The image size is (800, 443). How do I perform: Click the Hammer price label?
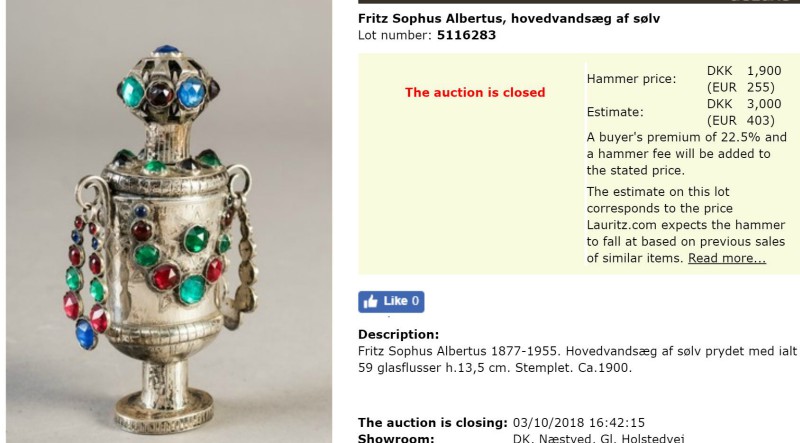click(631, 79)
